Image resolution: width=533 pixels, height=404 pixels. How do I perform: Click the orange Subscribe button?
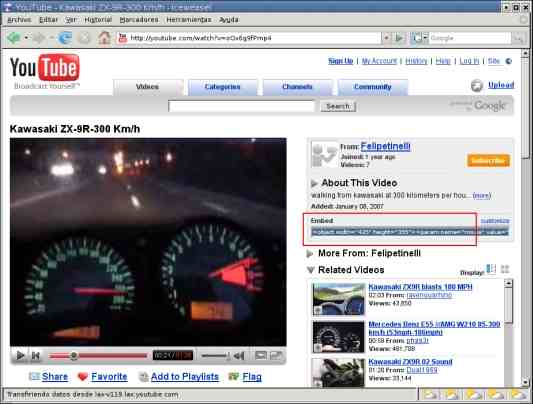[x=488, y=161]
